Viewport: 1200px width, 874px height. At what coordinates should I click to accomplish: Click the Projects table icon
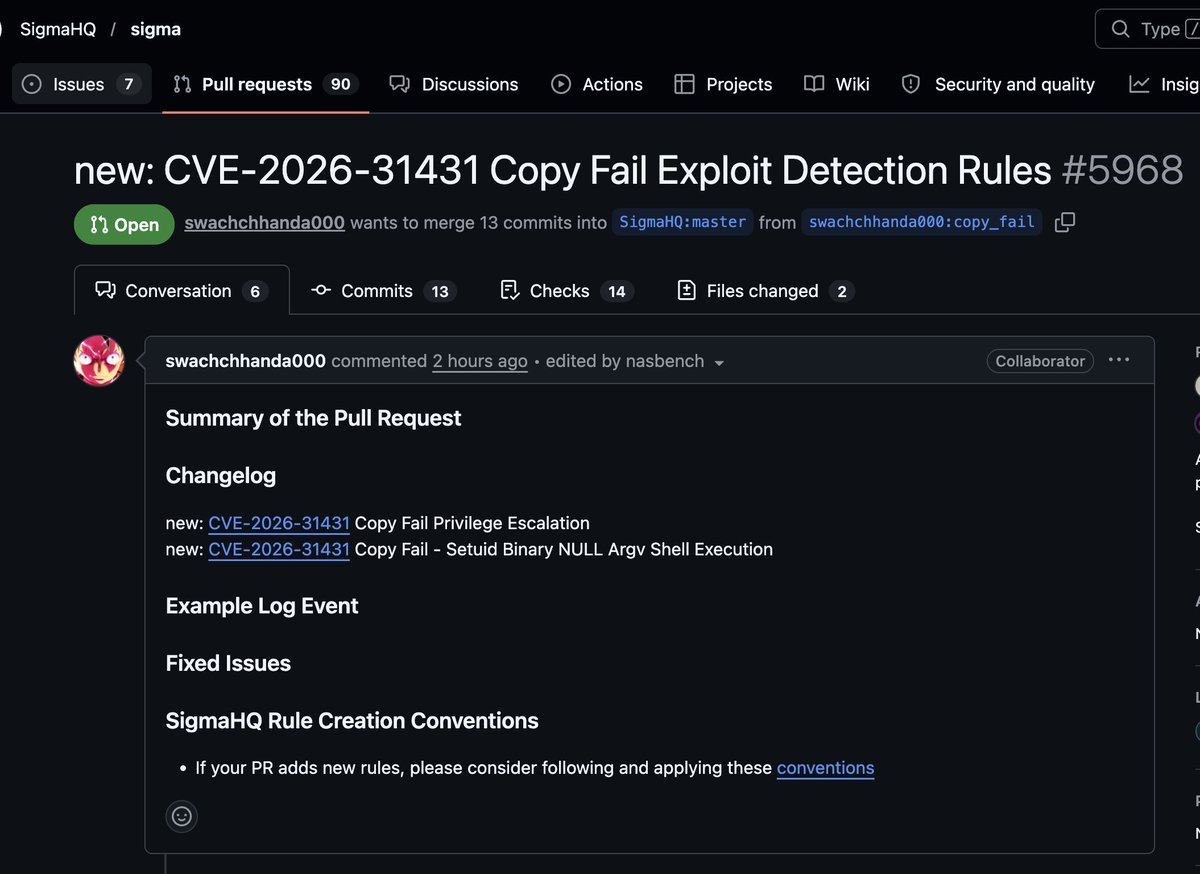(x=684, y=84)
